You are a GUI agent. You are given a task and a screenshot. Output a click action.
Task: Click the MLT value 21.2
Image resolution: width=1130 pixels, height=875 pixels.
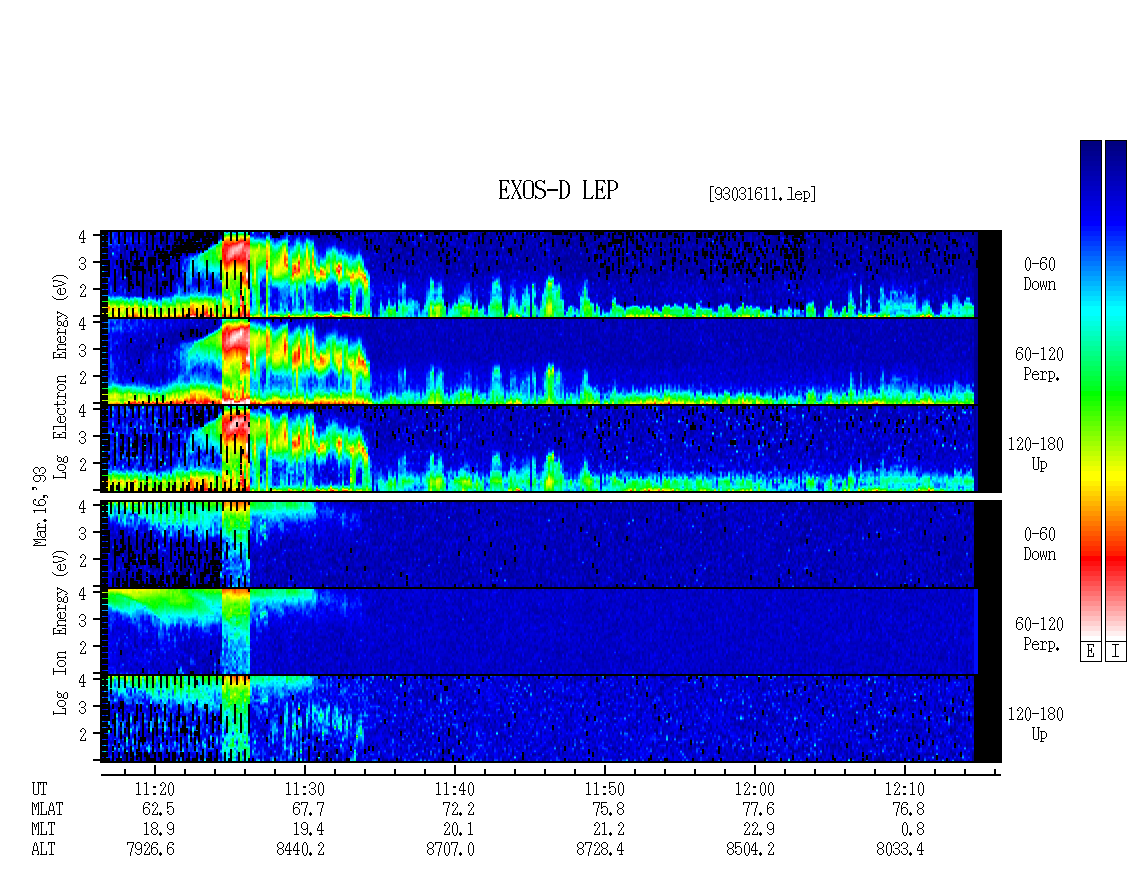(608, 830)
